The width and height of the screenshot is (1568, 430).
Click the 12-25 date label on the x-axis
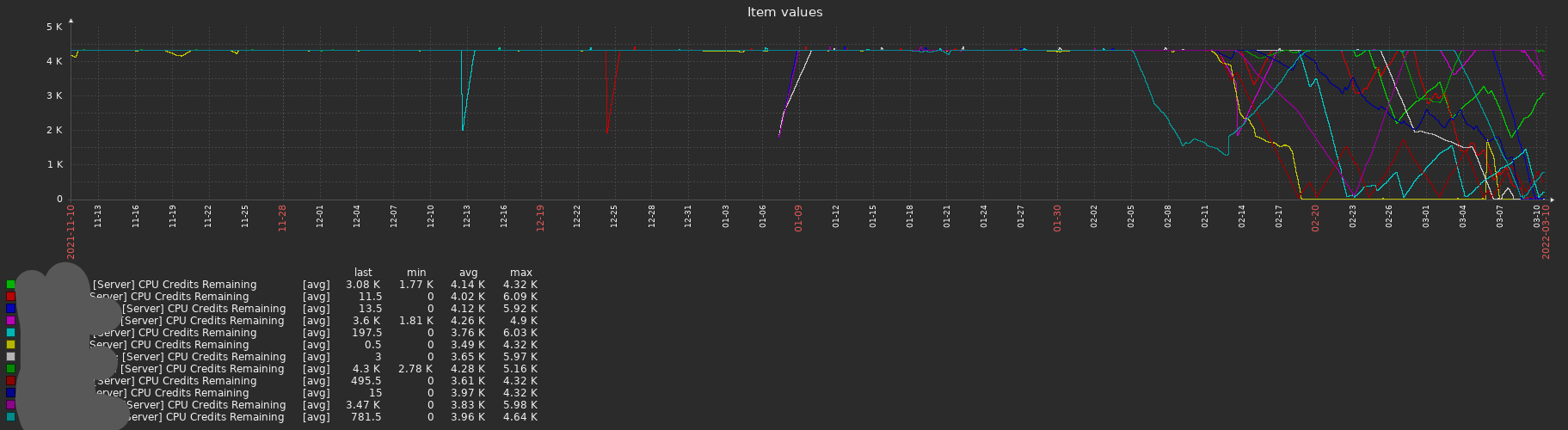(614, 216)
